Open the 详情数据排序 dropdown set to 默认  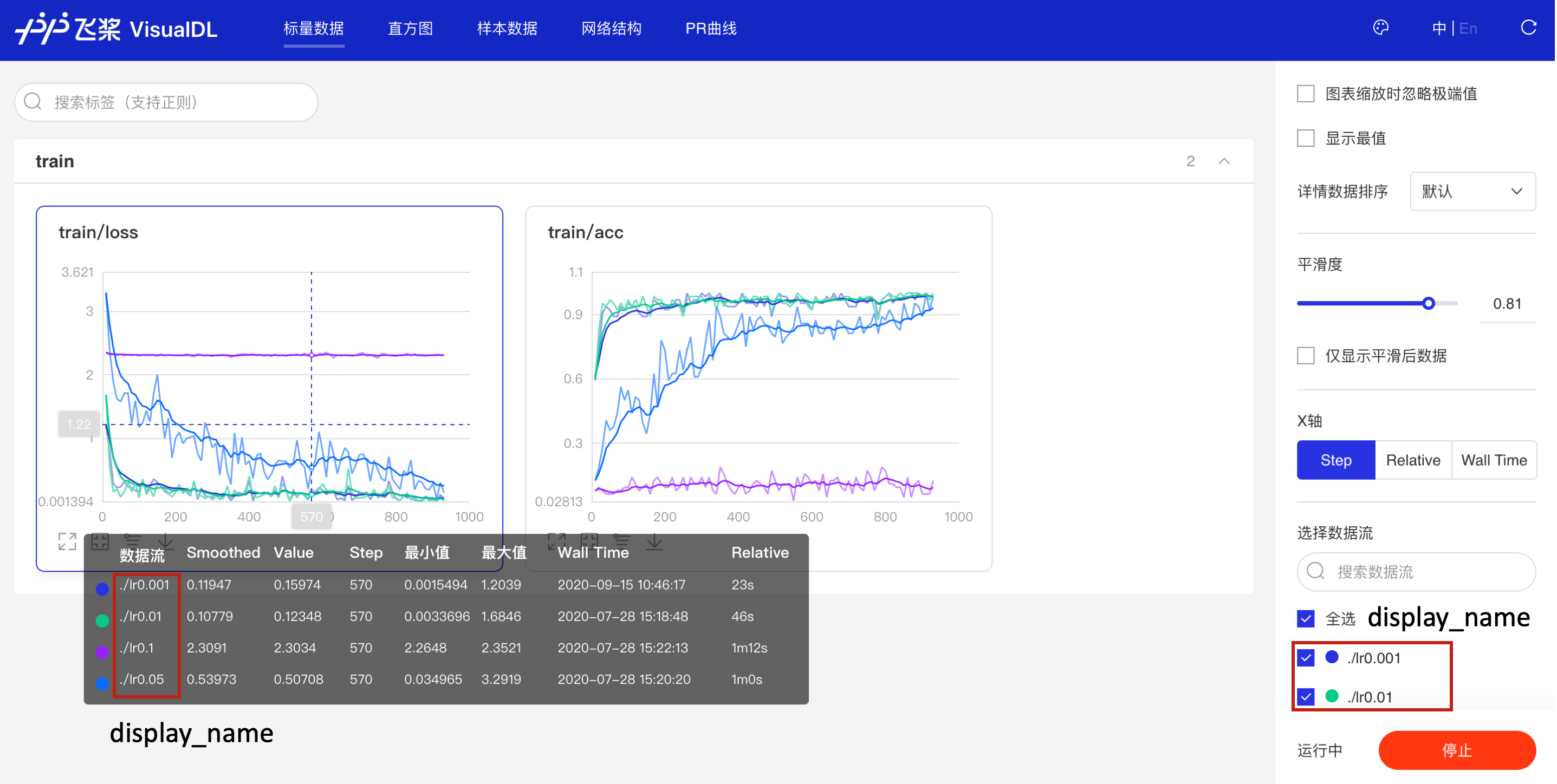pos(1472,192)
